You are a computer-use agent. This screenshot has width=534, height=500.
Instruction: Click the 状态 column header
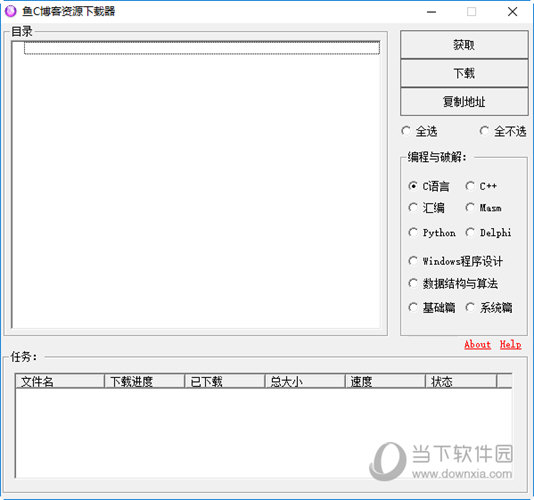461,381
